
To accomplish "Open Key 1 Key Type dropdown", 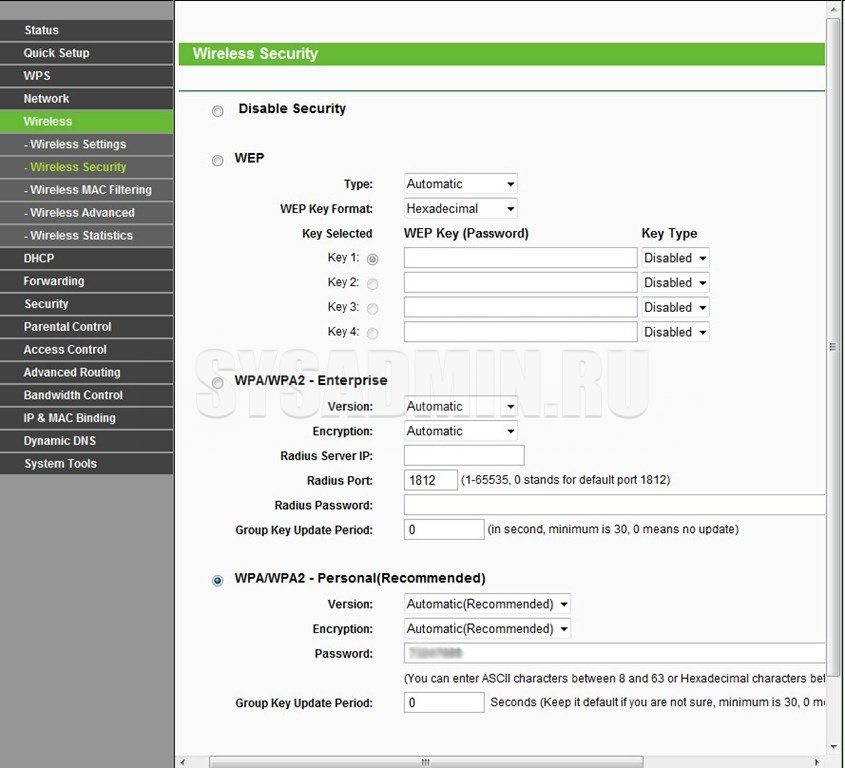I will coord(675,258).
